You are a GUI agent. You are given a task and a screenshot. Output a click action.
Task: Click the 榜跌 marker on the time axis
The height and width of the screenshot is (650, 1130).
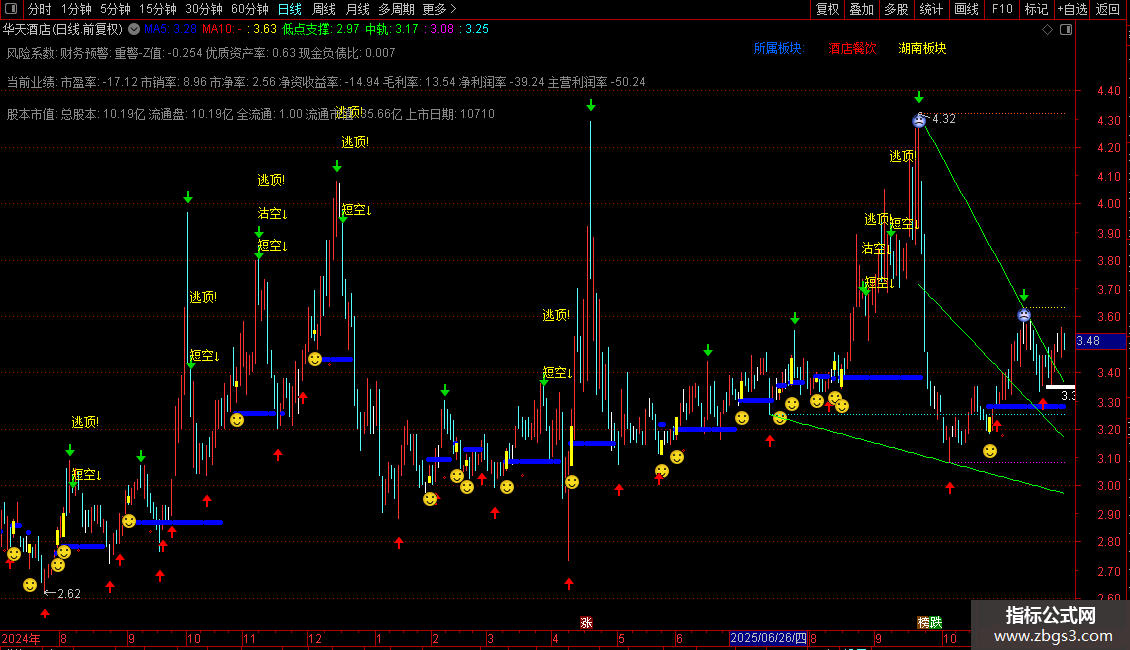[930, 622]
